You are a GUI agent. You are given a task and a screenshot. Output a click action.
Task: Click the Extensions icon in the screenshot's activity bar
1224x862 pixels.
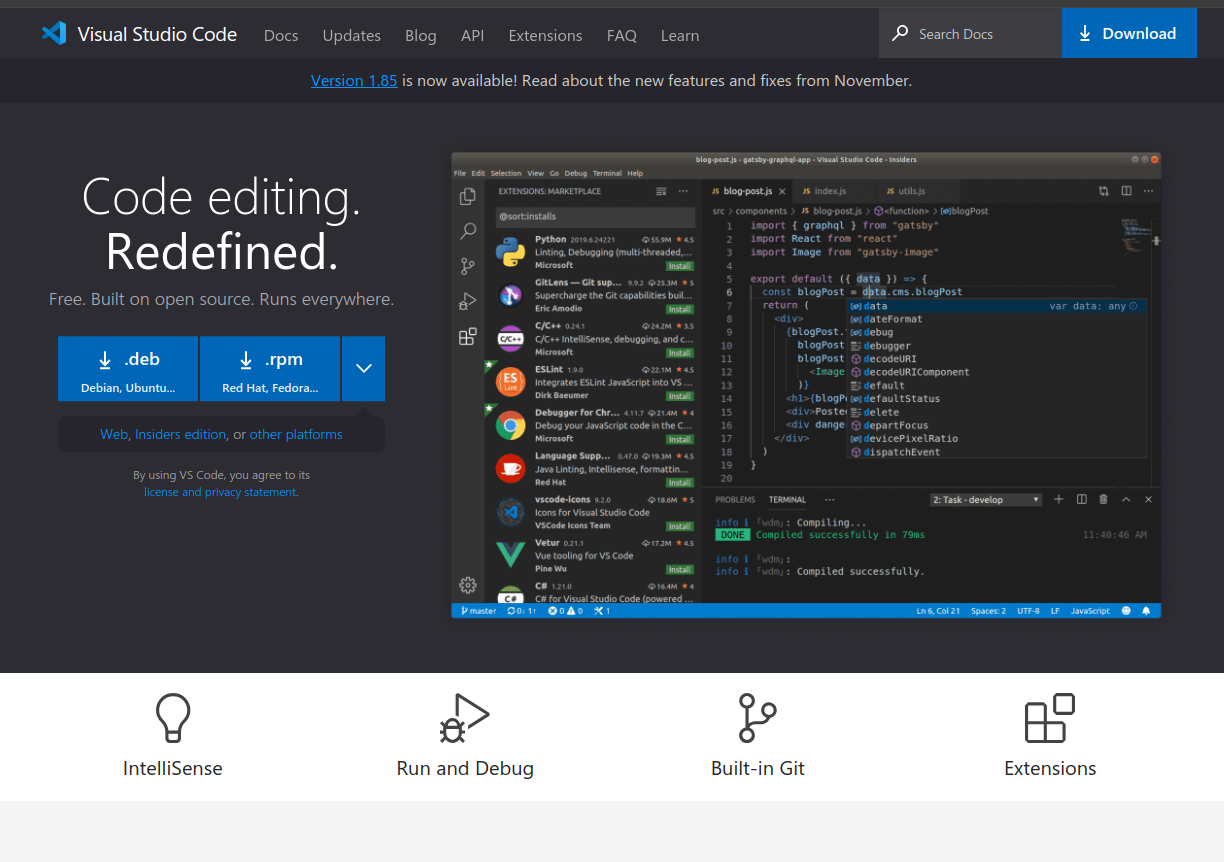(x=468, y=336)
